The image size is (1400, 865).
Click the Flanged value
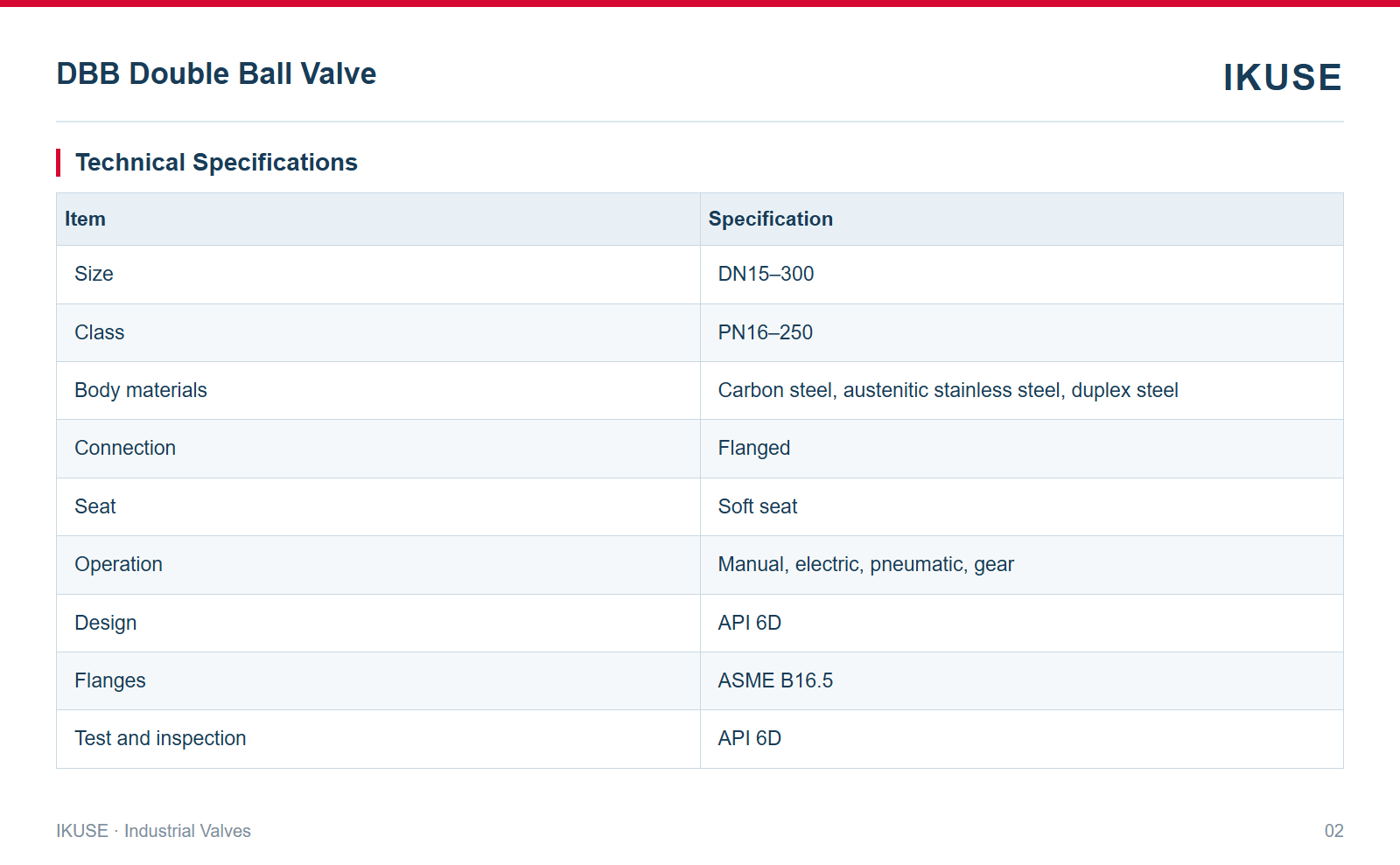click(753, 448)
